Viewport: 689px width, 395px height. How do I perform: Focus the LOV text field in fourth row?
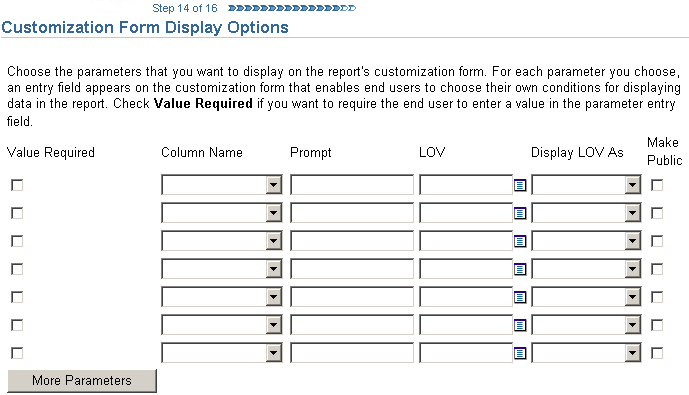click(466, 269)
